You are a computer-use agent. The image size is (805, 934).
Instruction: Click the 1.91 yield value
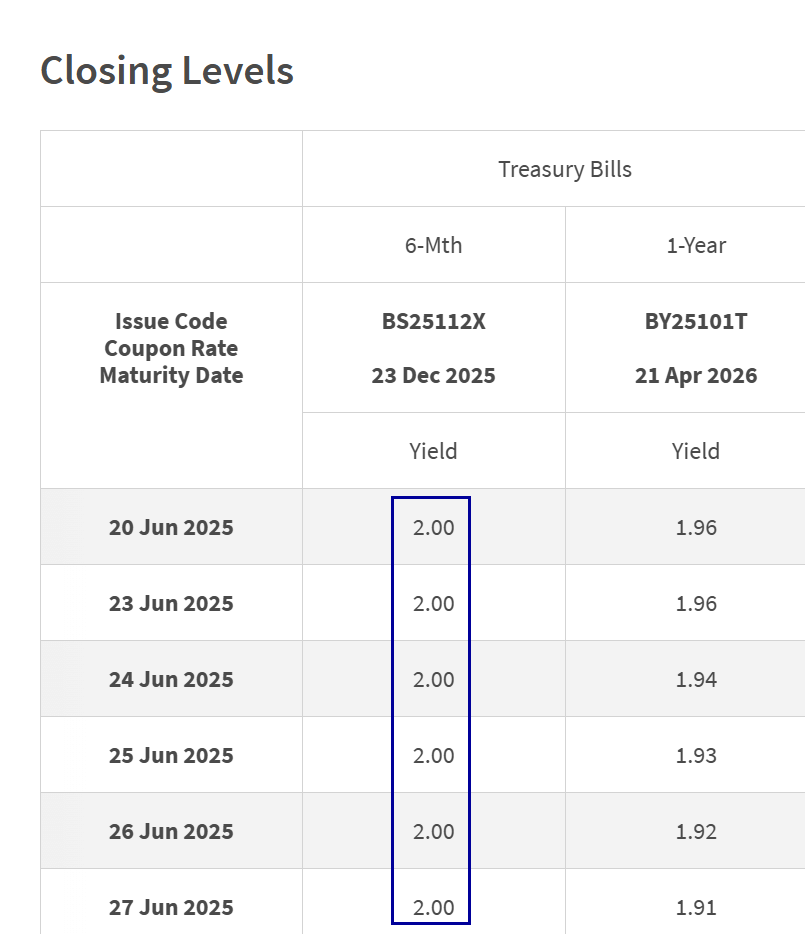[696, 907]
